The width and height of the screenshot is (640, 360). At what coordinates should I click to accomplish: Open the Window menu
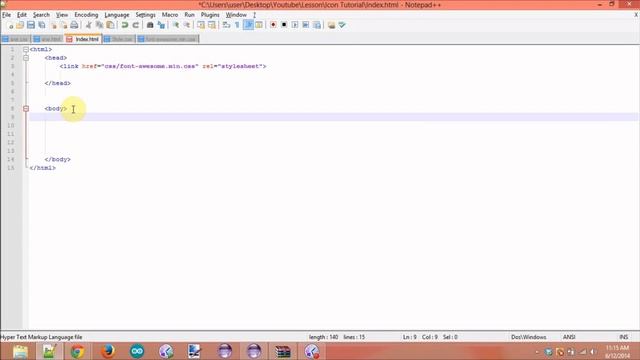coord(236,15)
